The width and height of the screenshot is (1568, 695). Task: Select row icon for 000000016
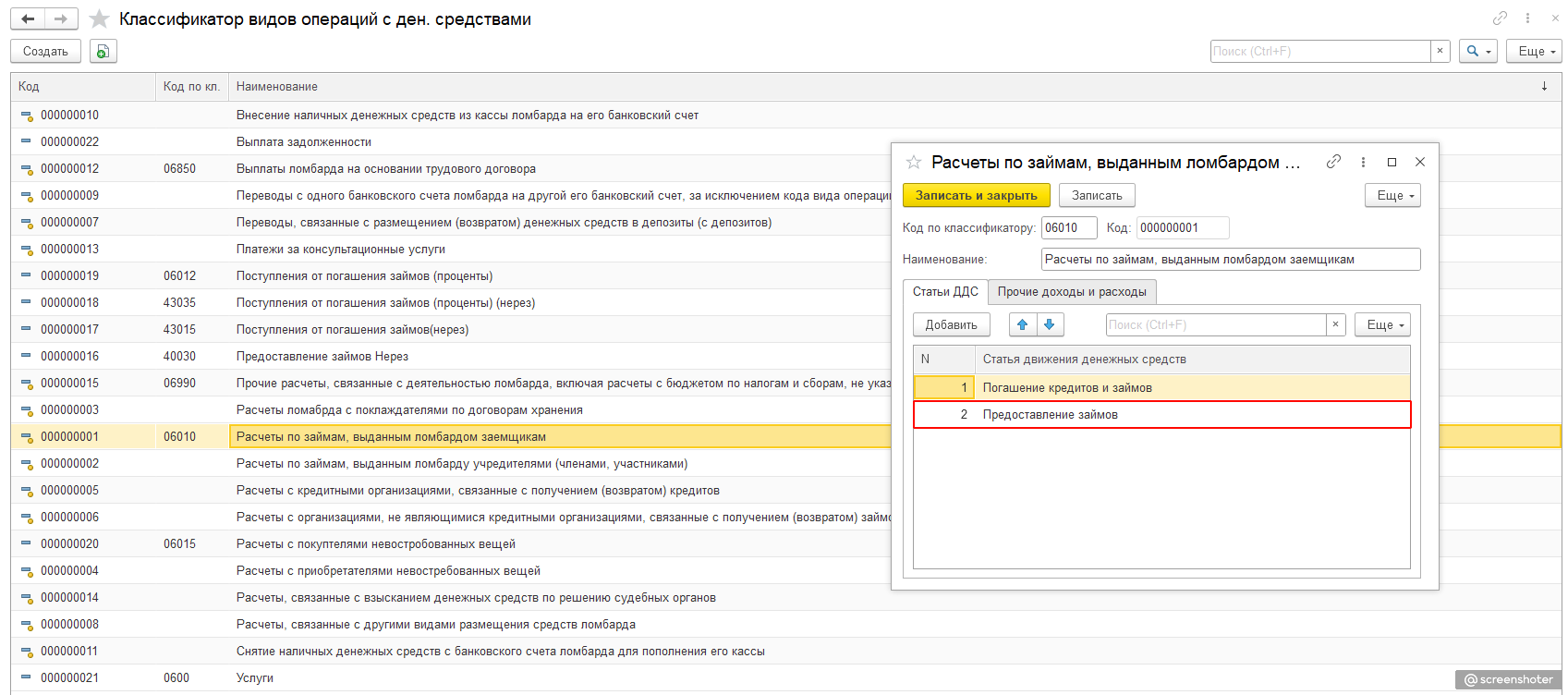[x=27, y=357]
